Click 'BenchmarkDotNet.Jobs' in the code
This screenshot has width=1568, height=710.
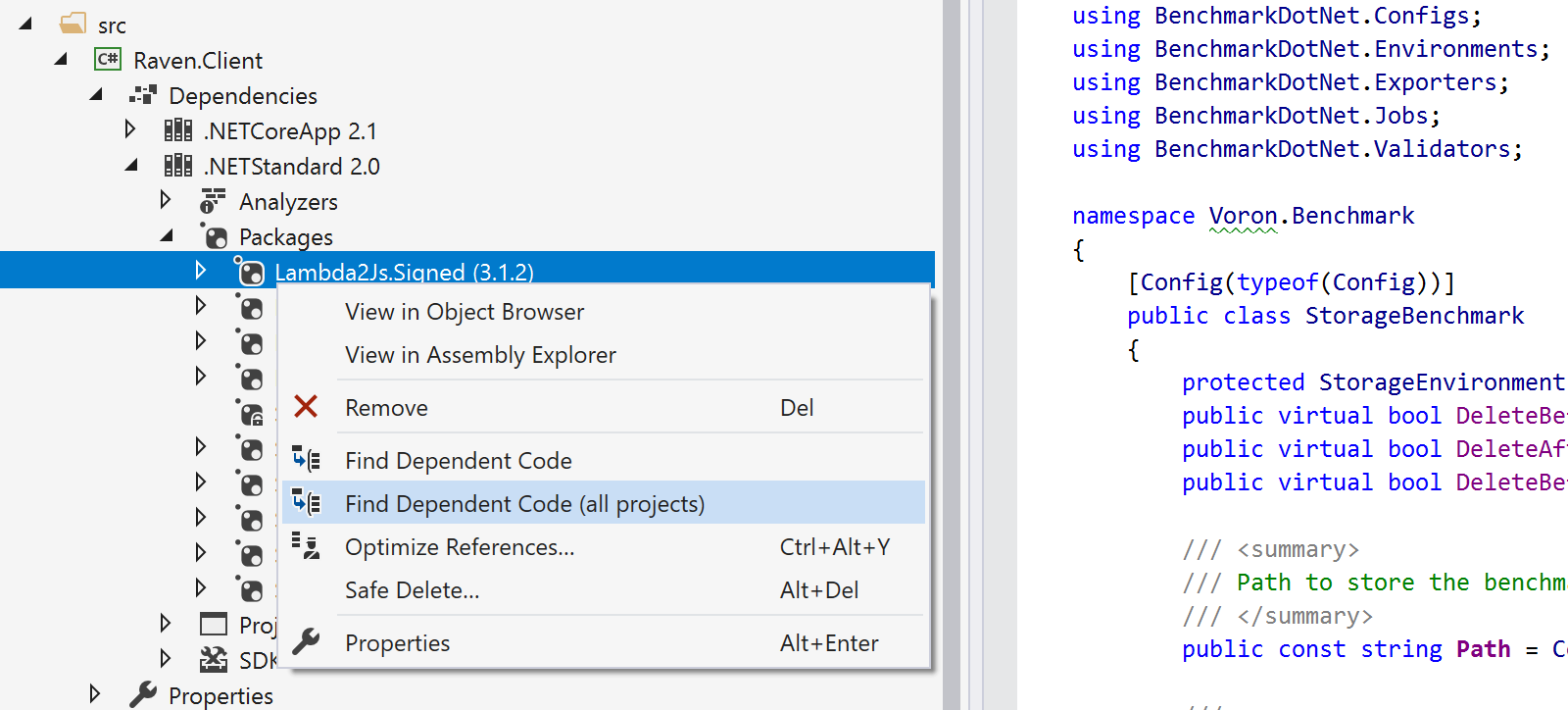pyautogui.click(x=1292, y=116)
